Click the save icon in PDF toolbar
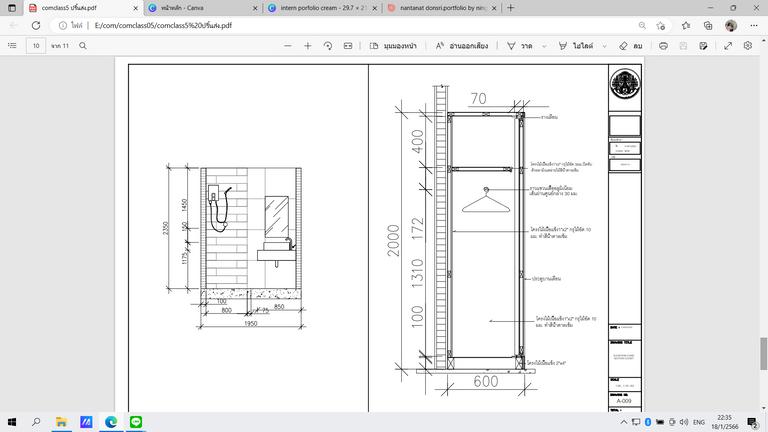The image size is (768, 432). coord(683,46)
